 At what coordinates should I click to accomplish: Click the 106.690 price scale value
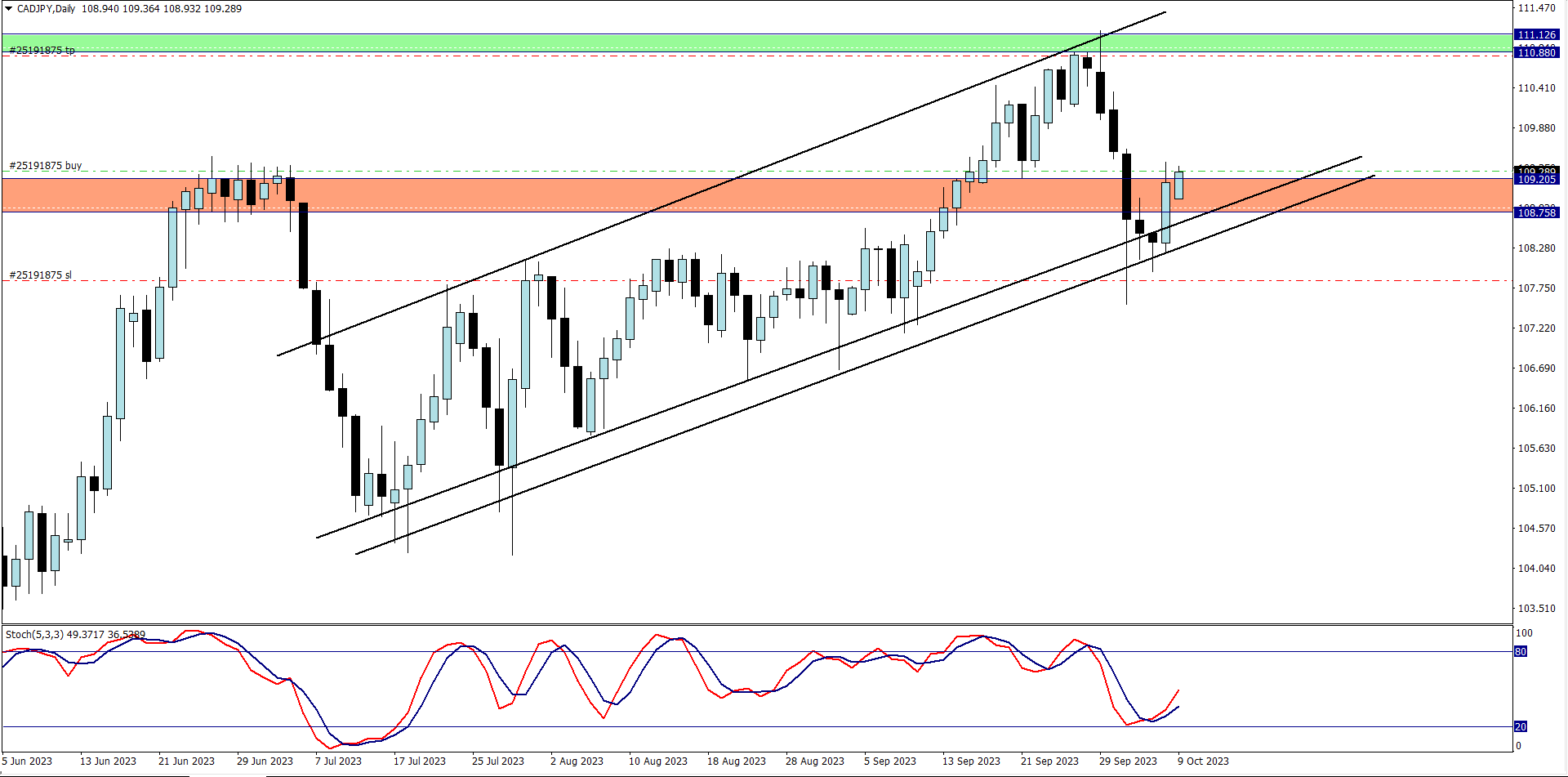1536,368
